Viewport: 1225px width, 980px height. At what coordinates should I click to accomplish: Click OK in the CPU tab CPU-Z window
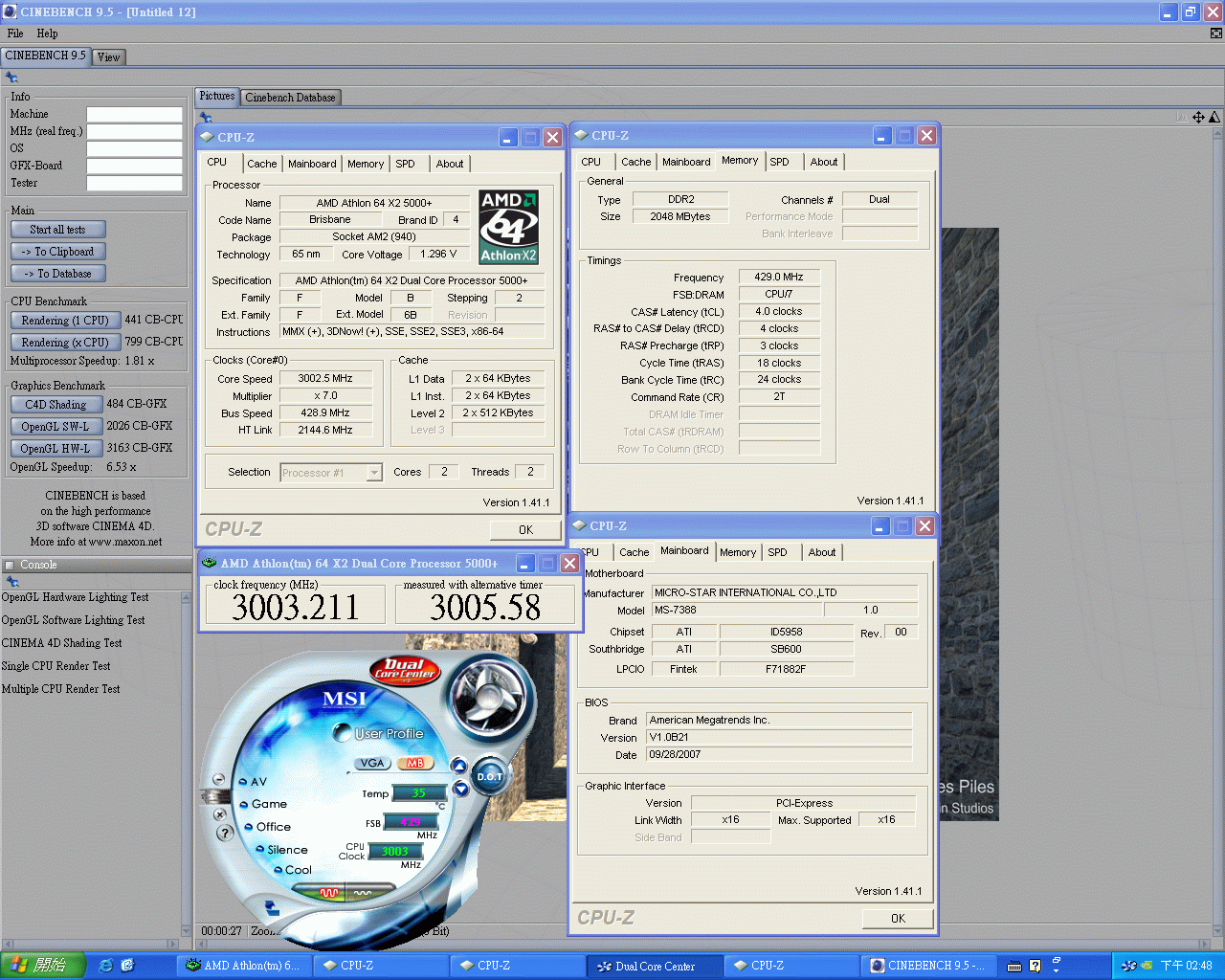pos(525,530)
